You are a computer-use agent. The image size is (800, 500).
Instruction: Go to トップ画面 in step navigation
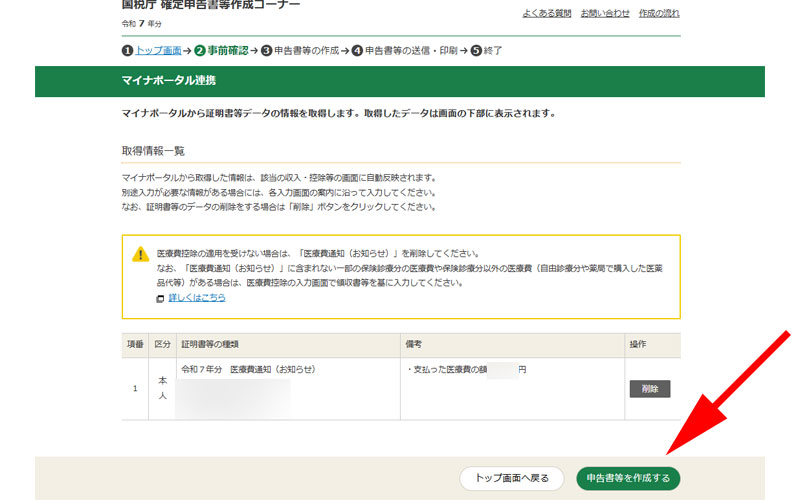pos(158,51)
